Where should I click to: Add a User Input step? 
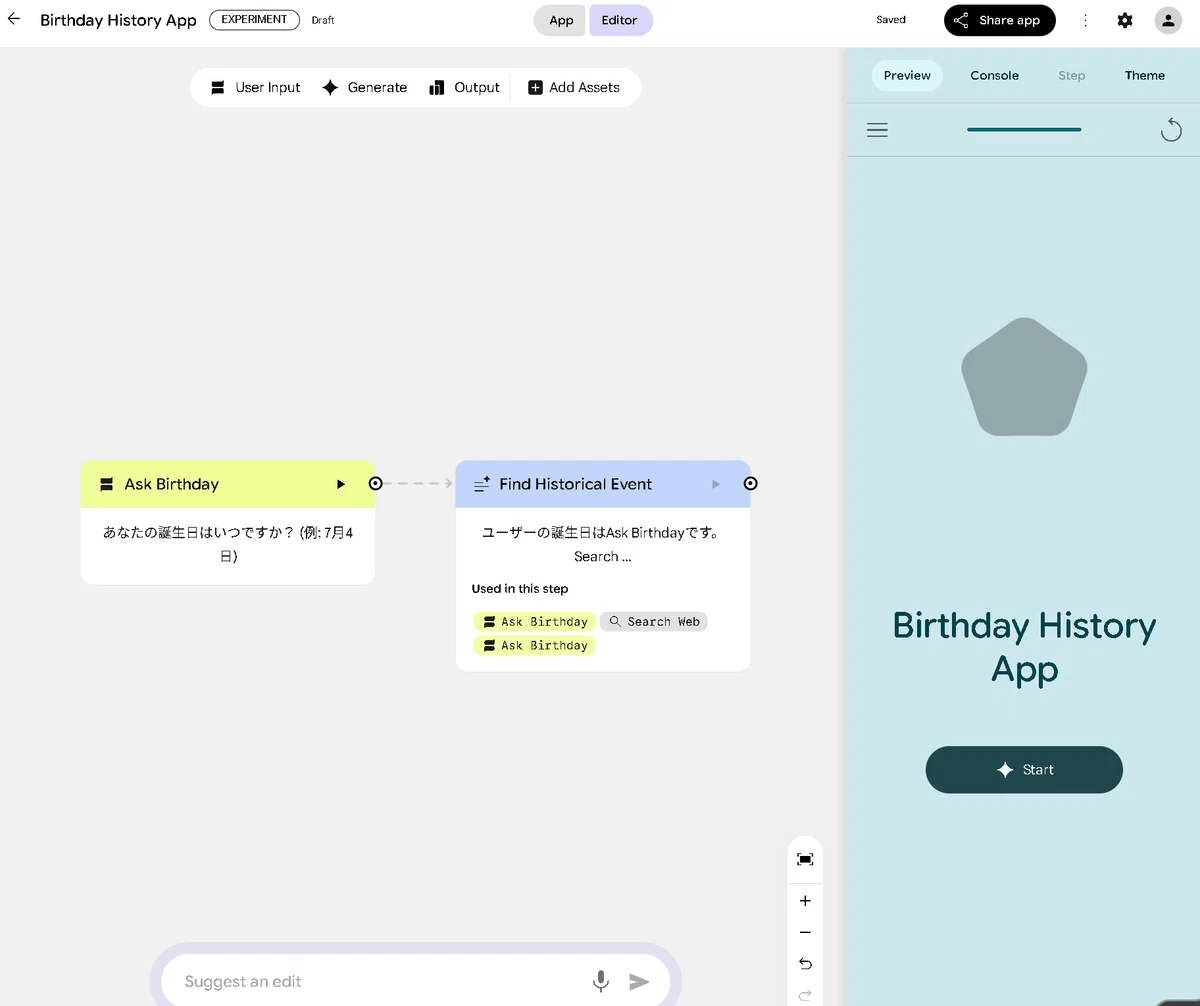pyautogui.click(x=255, y=87)
